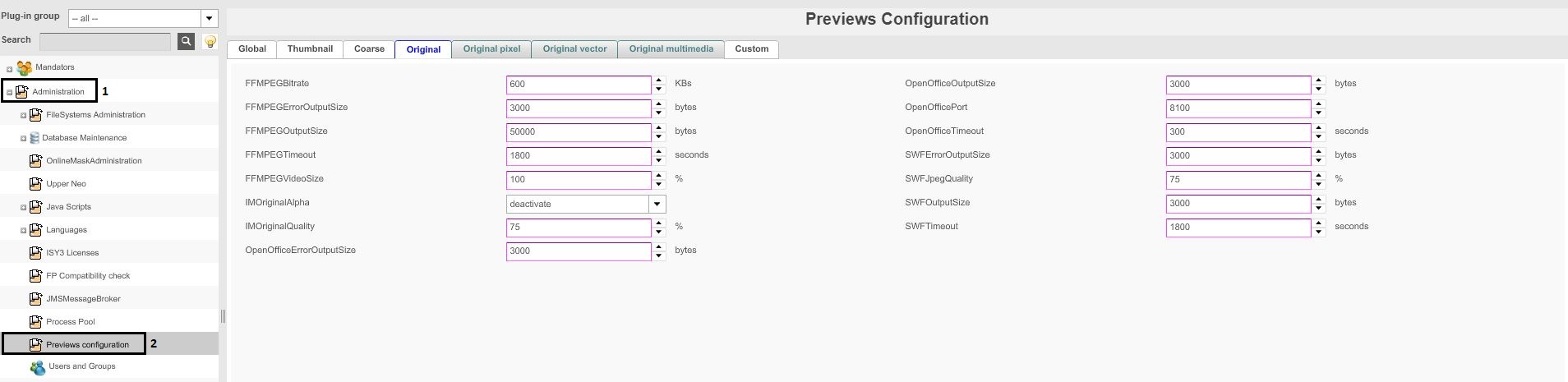Click the lightbulb hint icon
The image size is (1568, 382).
[x=210, y=41]
